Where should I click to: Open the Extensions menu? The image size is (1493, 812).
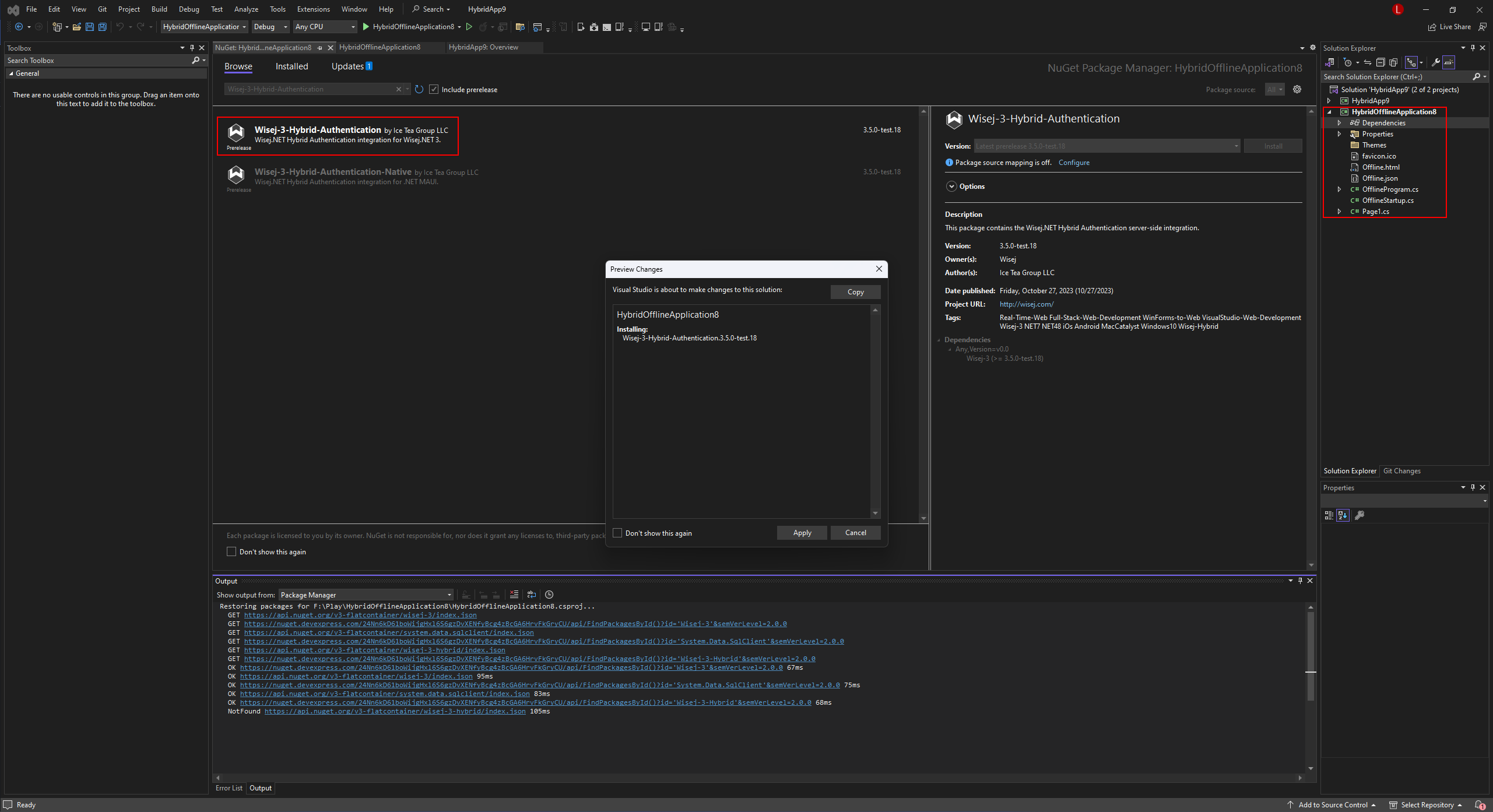pos(313,9)
